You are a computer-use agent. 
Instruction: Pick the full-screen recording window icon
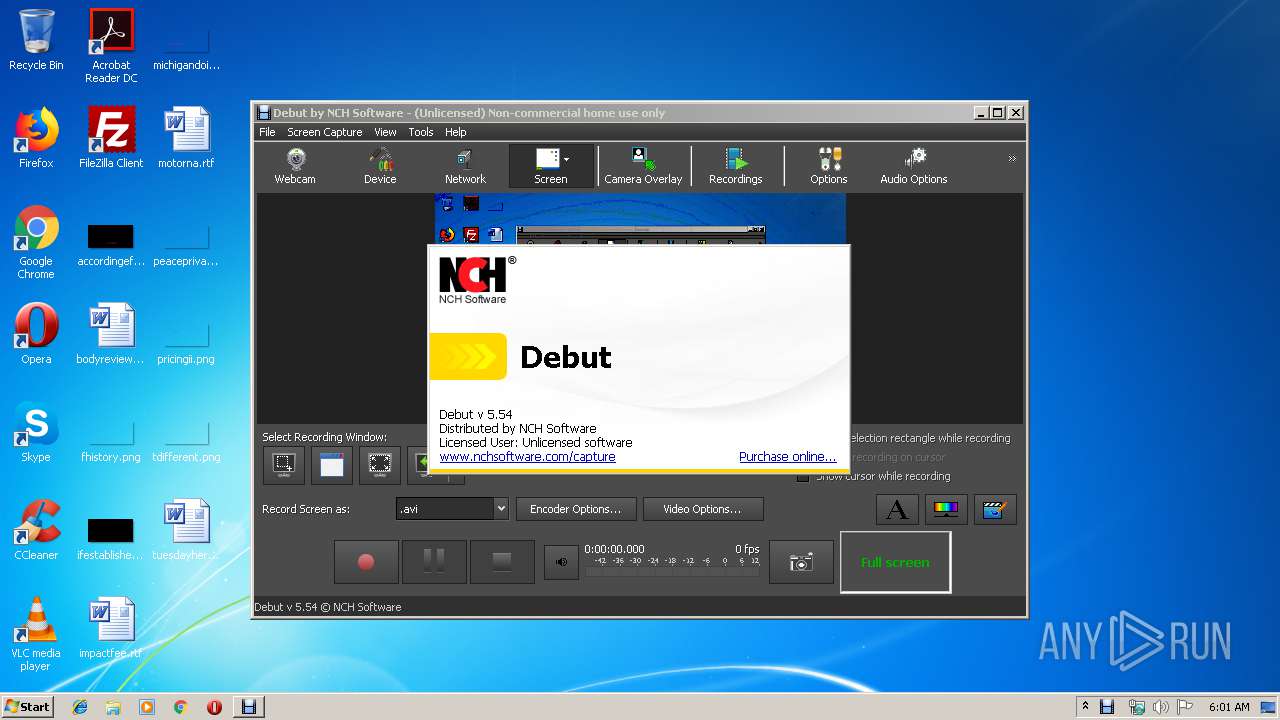coord(380,464)
